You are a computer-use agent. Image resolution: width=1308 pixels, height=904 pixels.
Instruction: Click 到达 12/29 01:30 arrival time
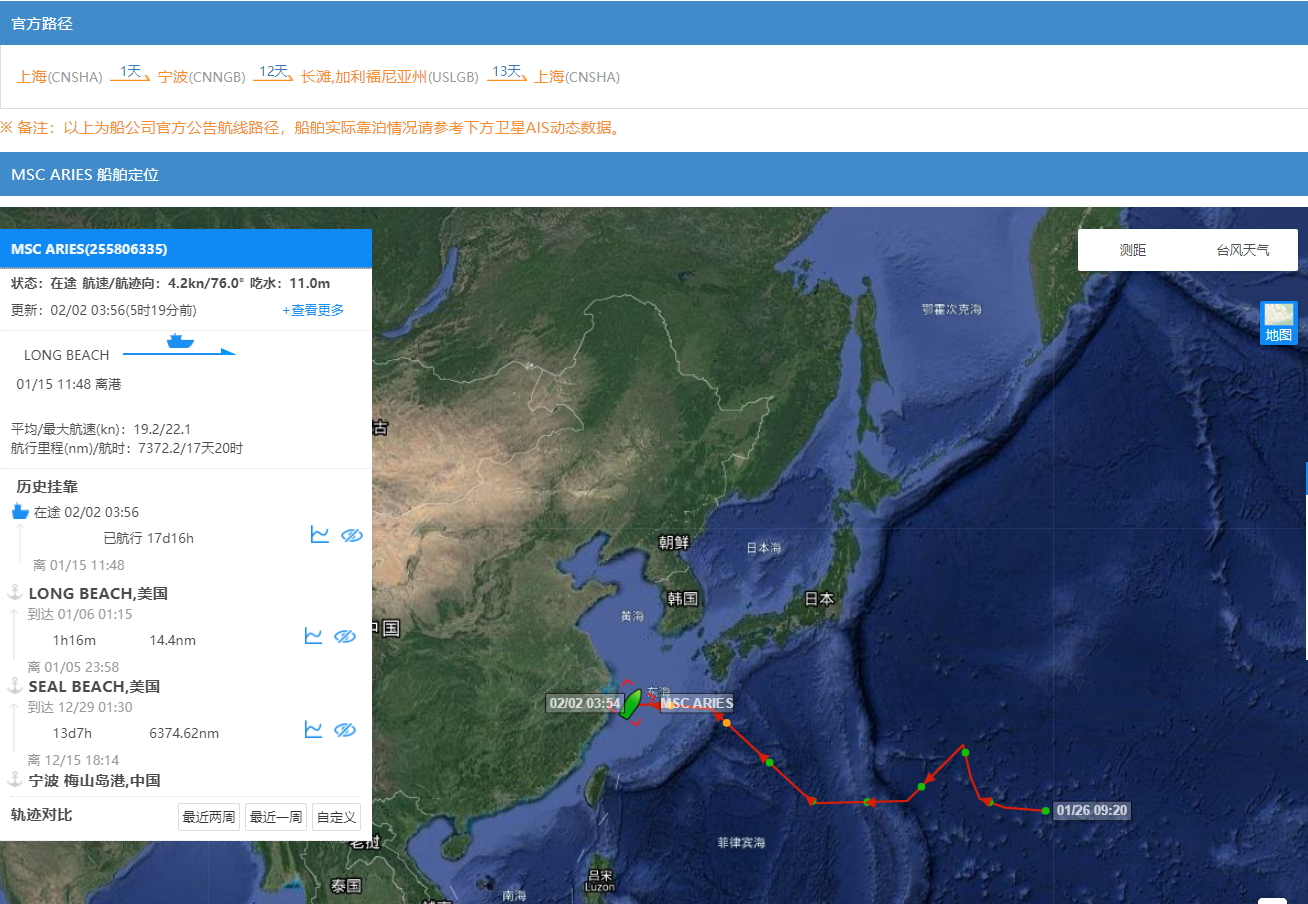point(79,707)
